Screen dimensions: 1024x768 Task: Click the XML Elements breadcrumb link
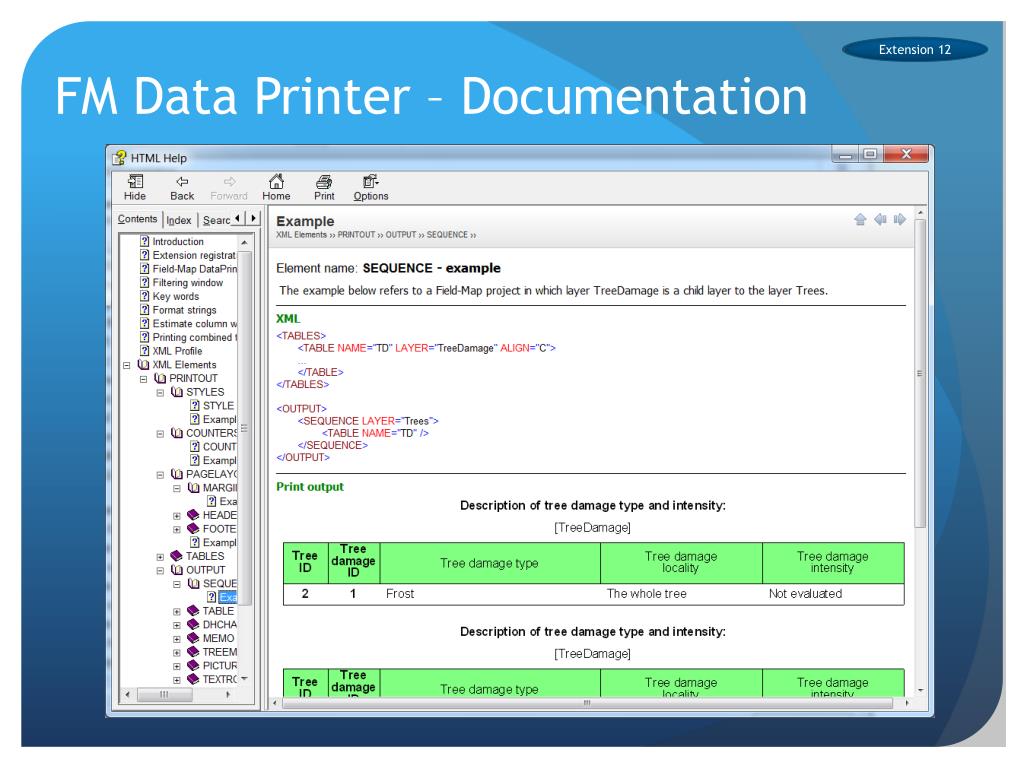[x=301, y=235]
